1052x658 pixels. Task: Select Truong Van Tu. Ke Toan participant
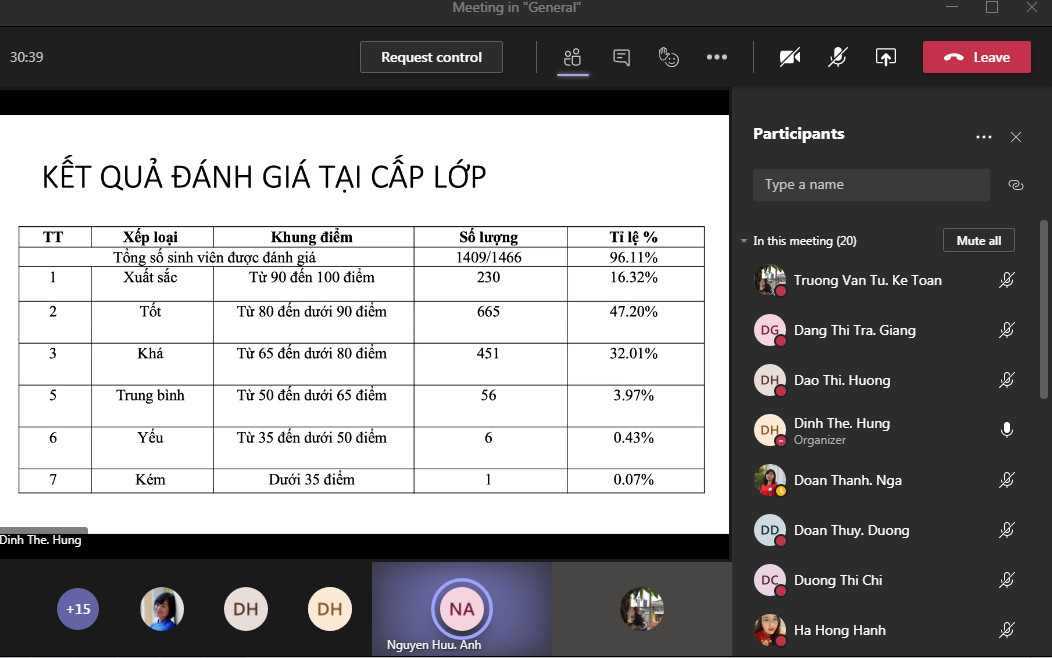pos(867,280)
